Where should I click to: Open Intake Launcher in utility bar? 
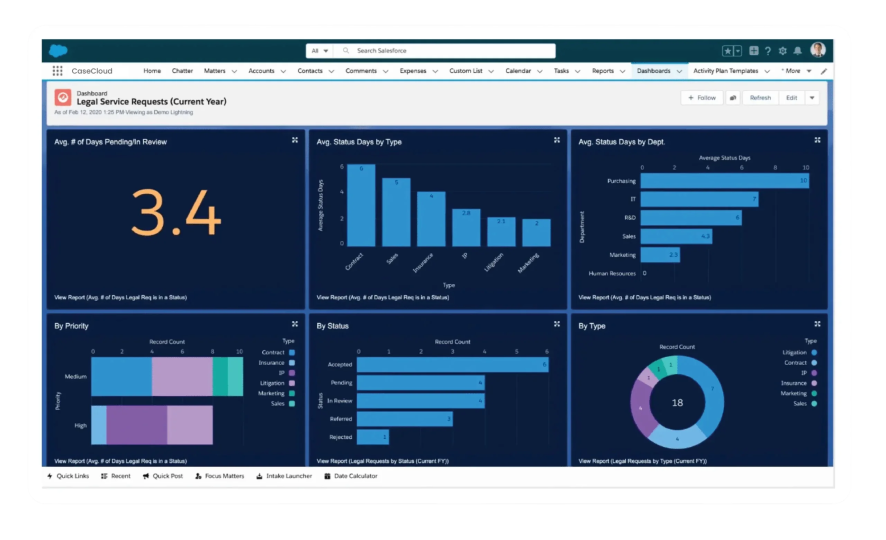284,476
